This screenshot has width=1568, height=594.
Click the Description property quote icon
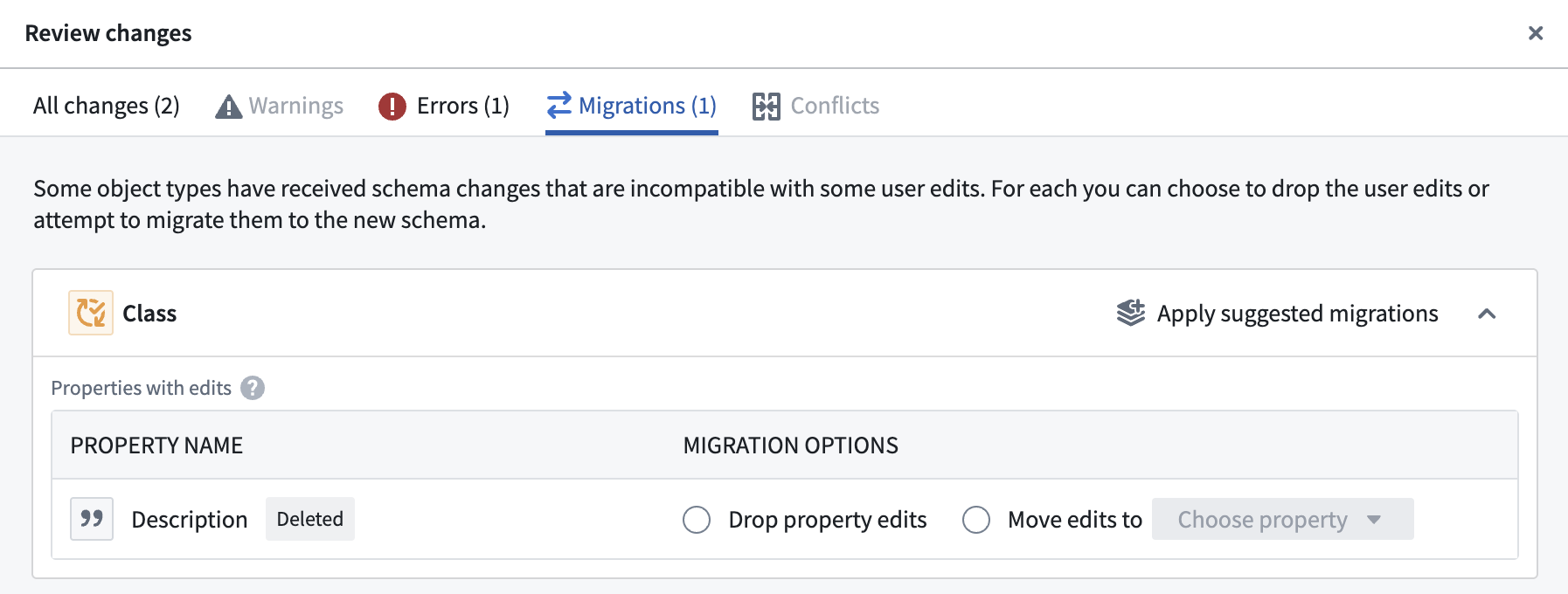point(92,519)
